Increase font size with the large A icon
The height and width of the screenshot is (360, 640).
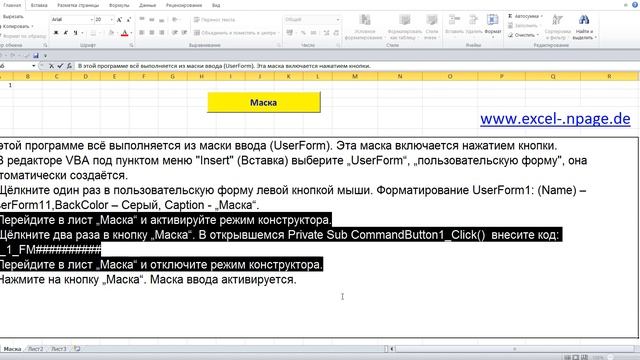click(119, 20)
